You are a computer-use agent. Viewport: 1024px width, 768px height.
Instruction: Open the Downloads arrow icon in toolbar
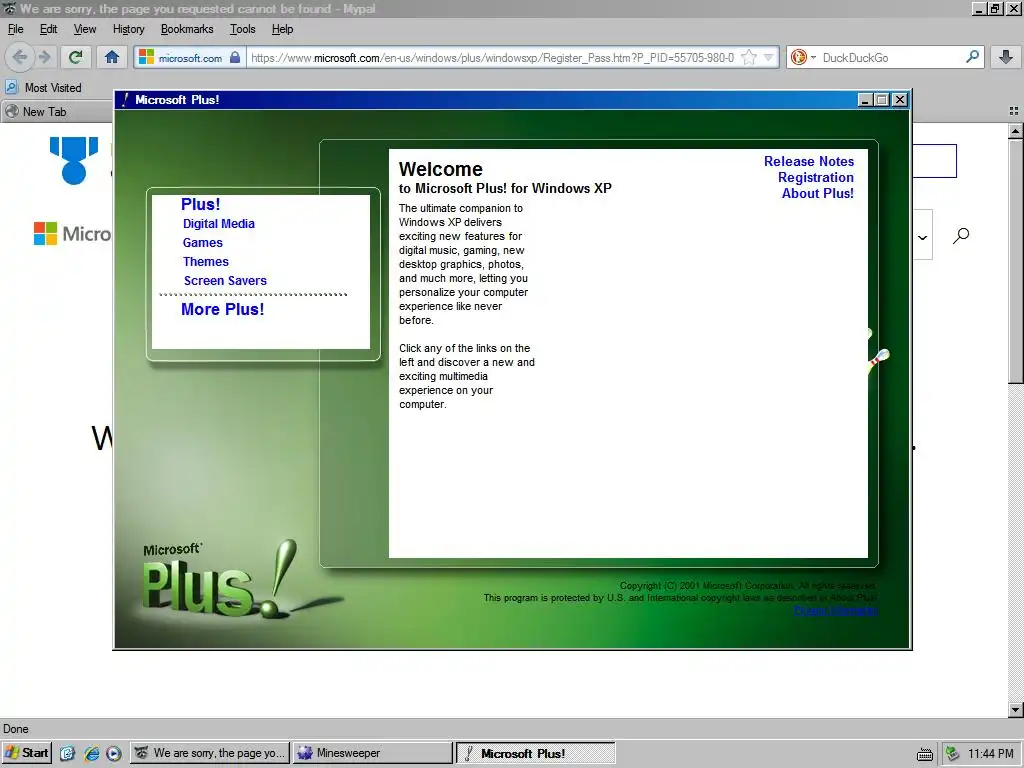click(1006, 57)
